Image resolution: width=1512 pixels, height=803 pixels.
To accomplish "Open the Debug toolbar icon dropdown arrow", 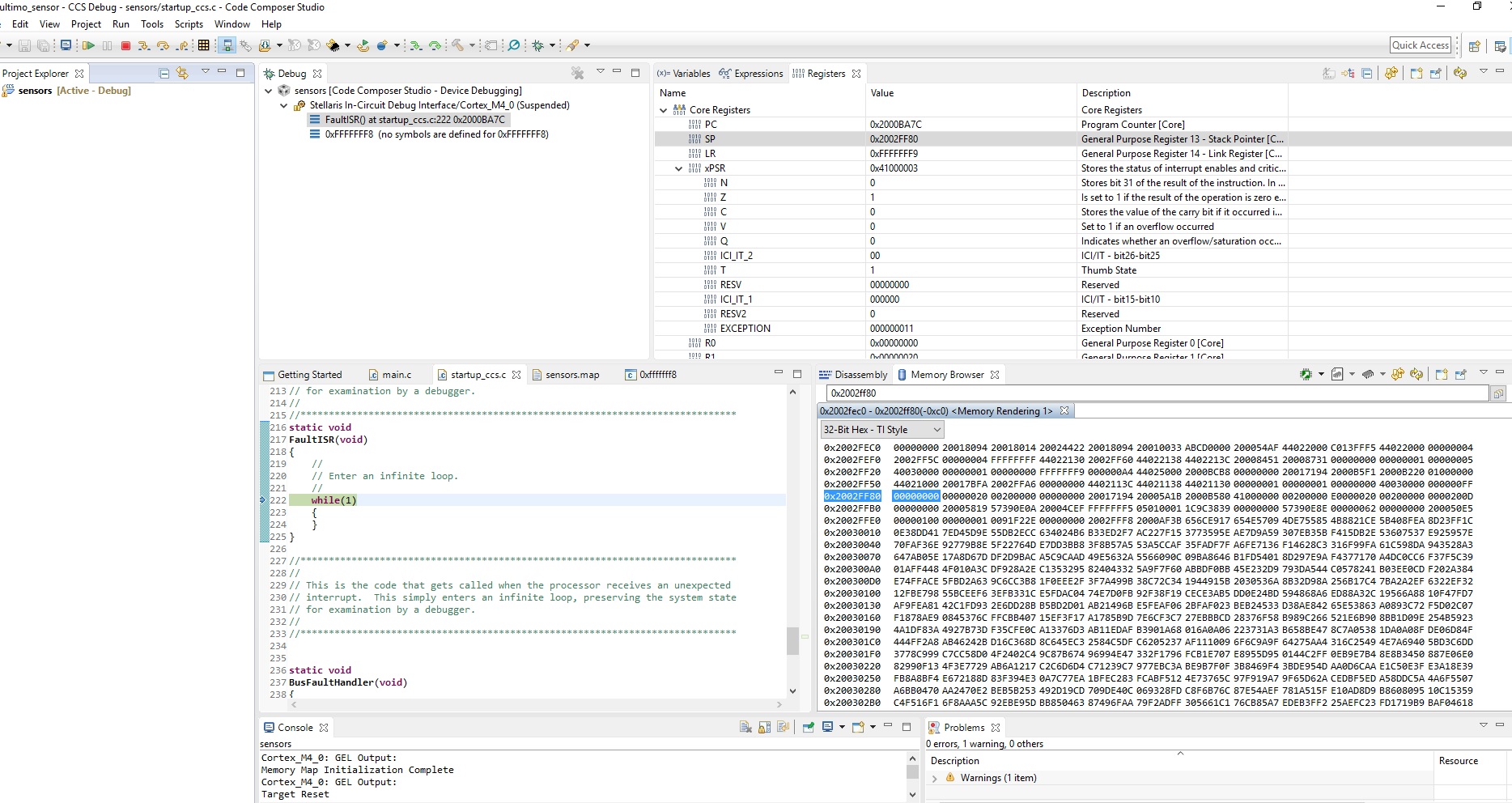I will 552,45.
